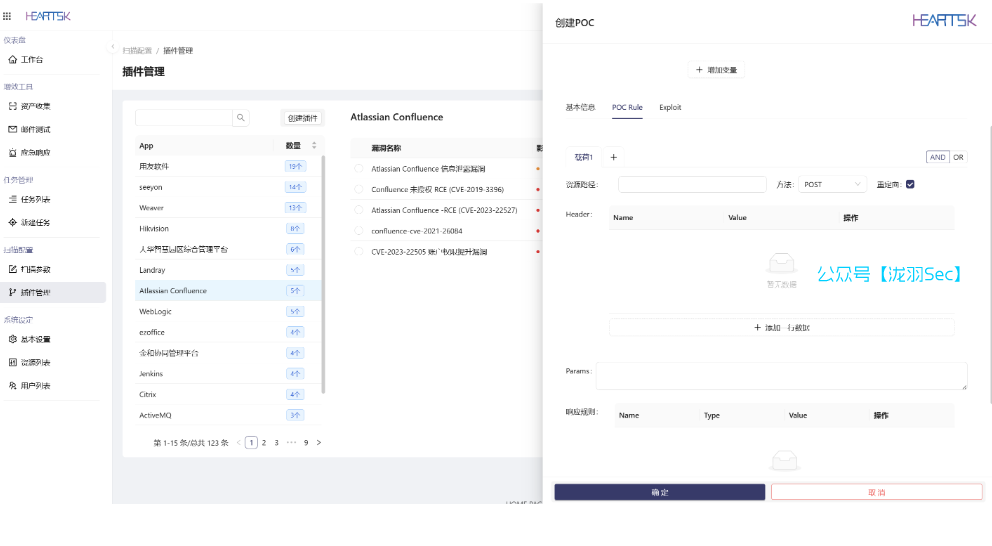This screenshot has height=546, width=992.
Task: Go to next page arrow in pagination
Action: click(319, 442)
